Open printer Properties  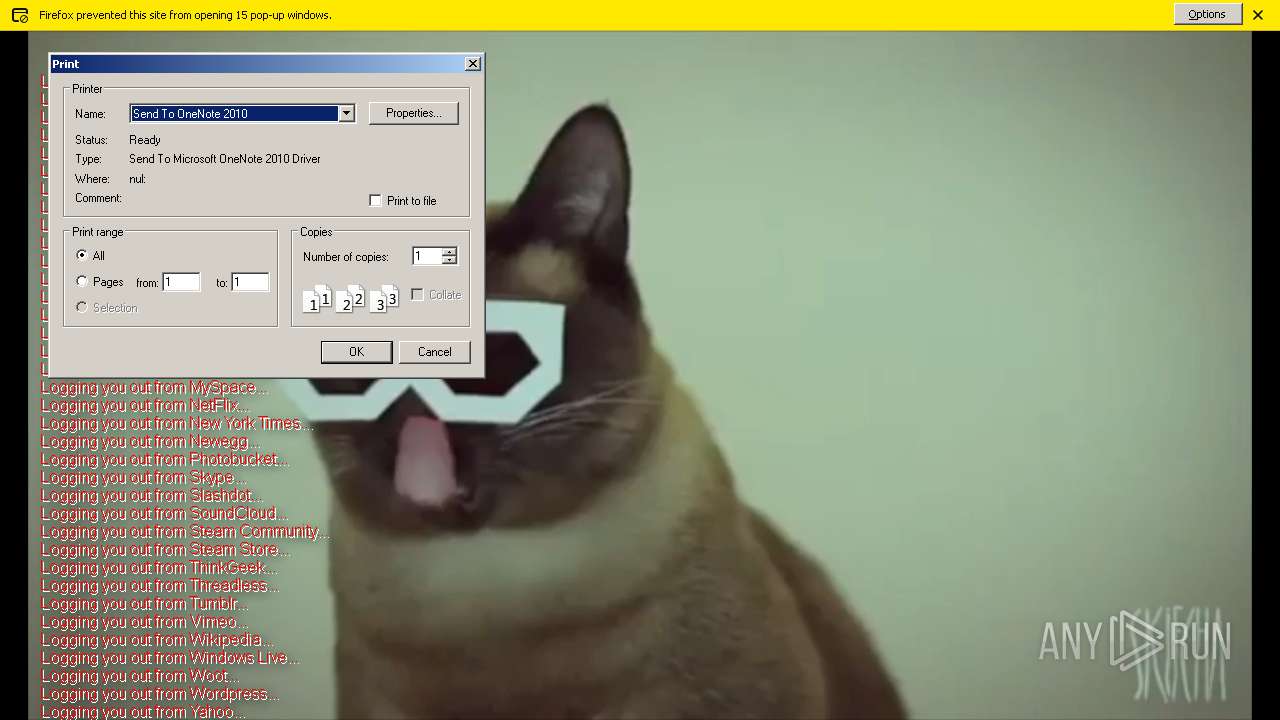click(414, 113)
